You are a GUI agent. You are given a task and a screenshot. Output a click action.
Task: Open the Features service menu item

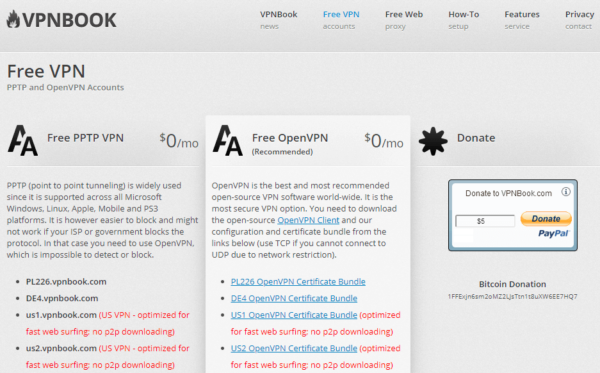[x=522, y=20]
